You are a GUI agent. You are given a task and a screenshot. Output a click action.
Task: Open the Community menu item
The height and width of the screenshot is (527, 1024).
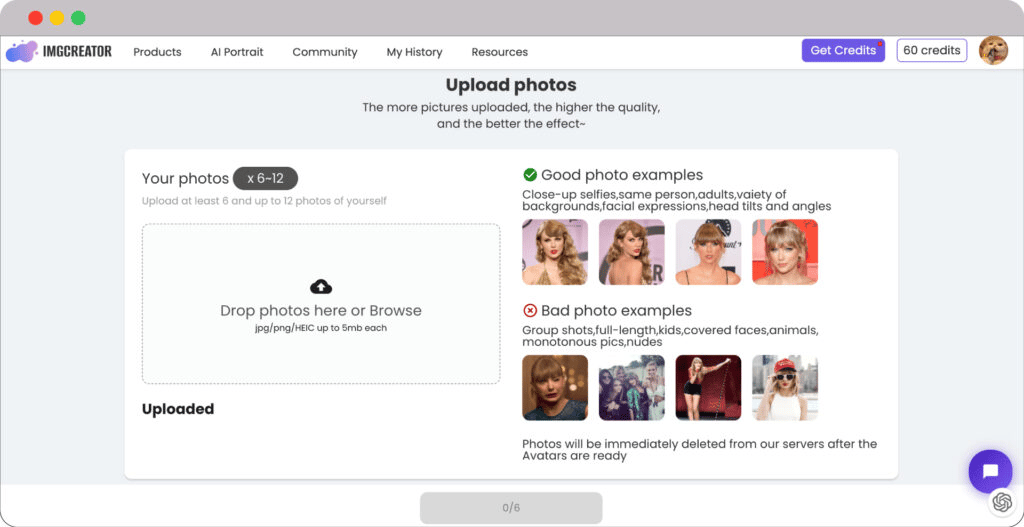click(x=325, y=52)
